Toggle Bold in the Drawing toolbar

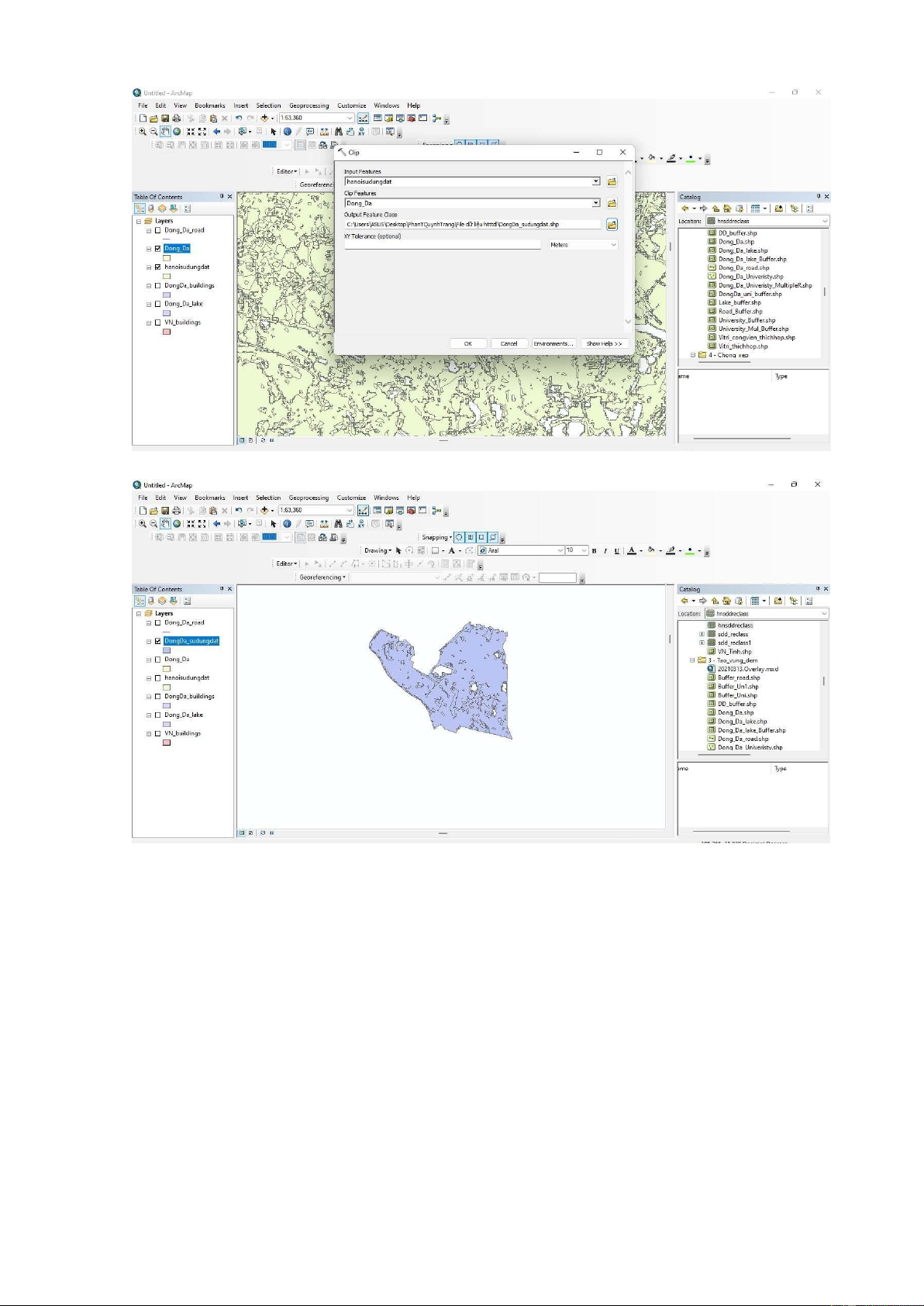tap(594, 551)
